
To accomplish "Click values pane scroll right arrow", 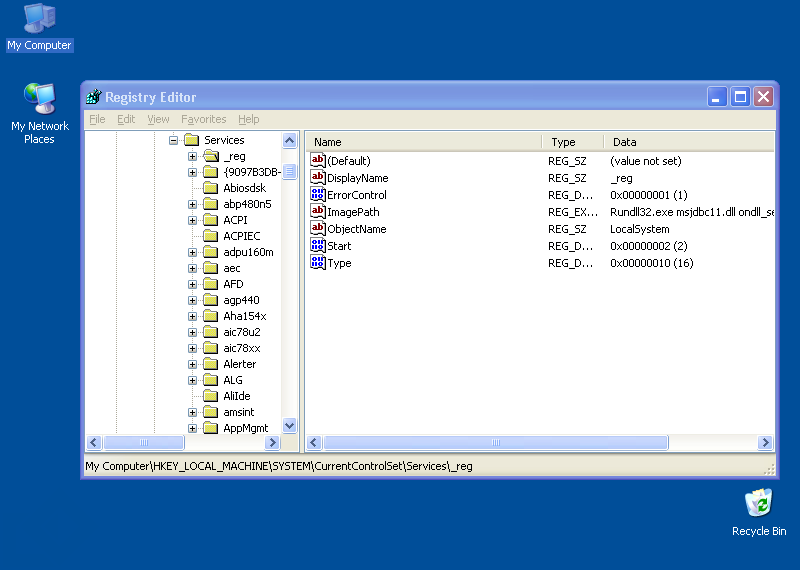I will [765, 442].
